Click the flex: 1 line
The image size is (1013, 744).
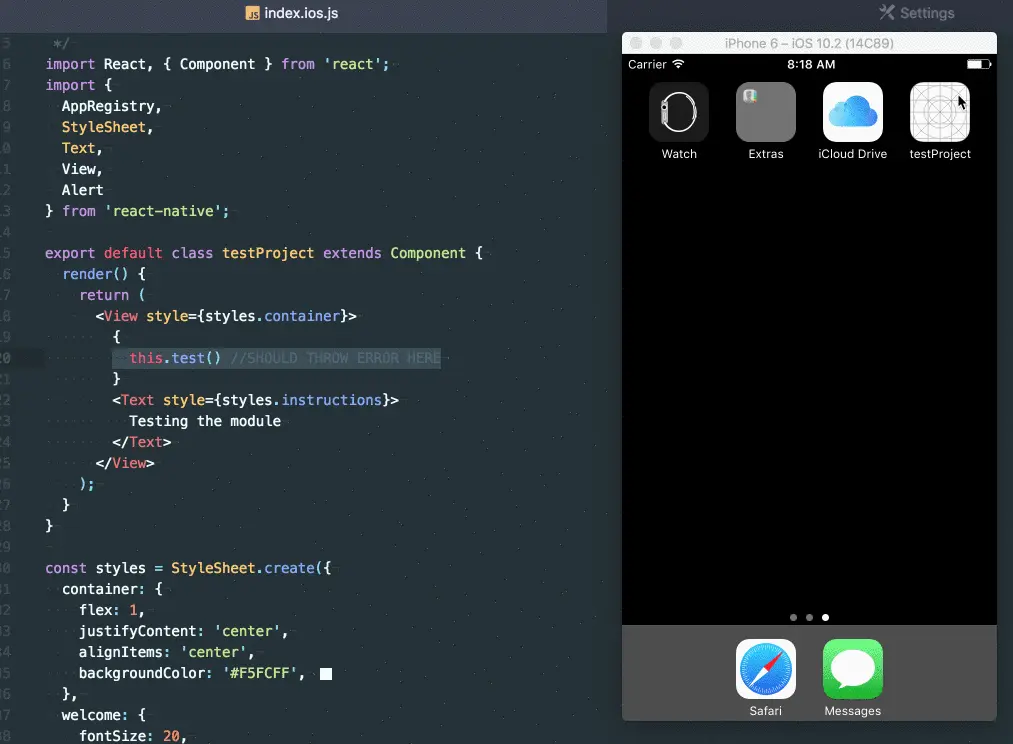111,610
